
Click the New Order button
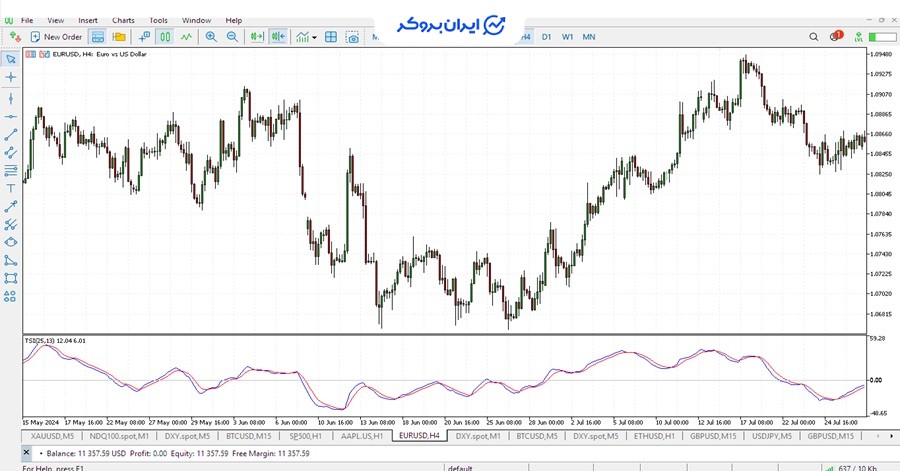(56, 37)
